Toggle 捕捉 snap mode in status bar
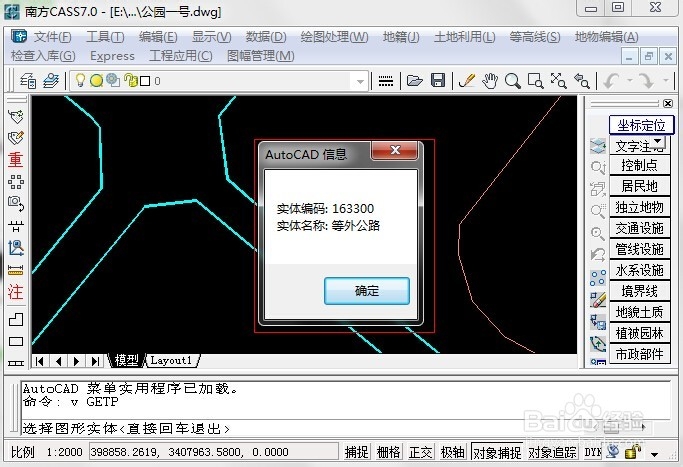 pos(356,452)
